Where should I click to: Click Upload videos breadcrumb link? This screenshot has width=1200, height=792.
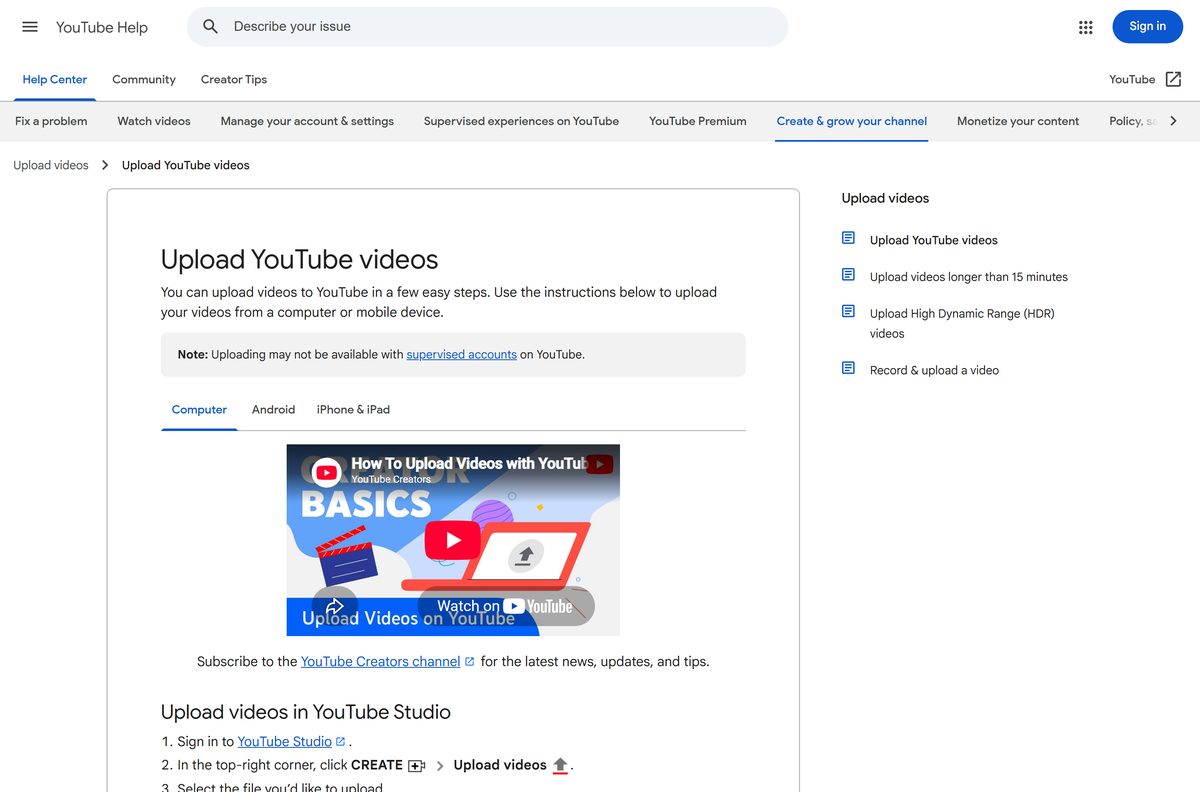click(51, 165)
